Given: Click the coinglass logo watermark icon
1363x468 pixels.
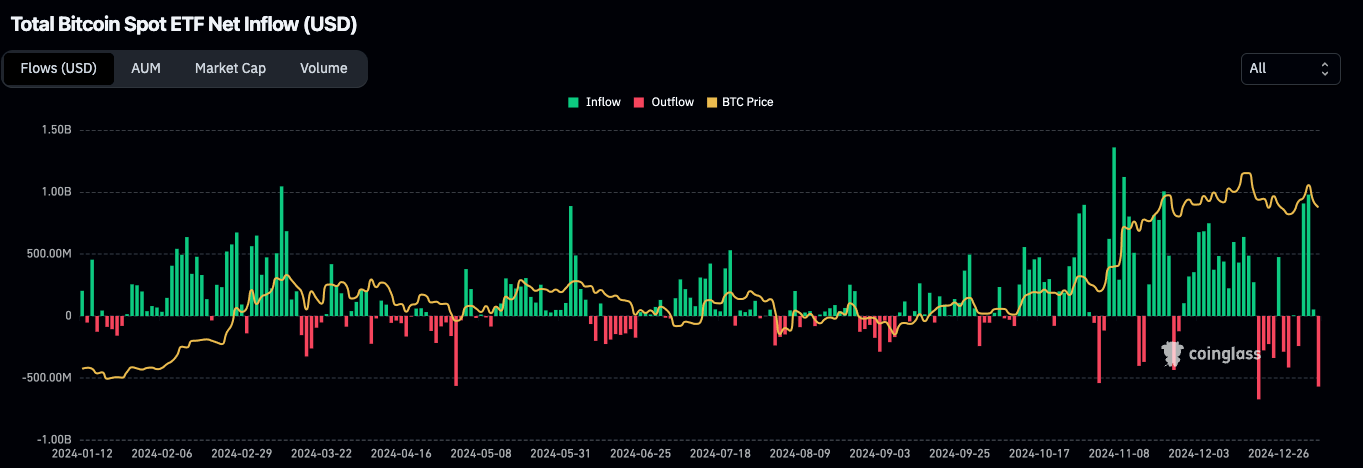Looking at the screenshot, I should tap(1172, 352).
